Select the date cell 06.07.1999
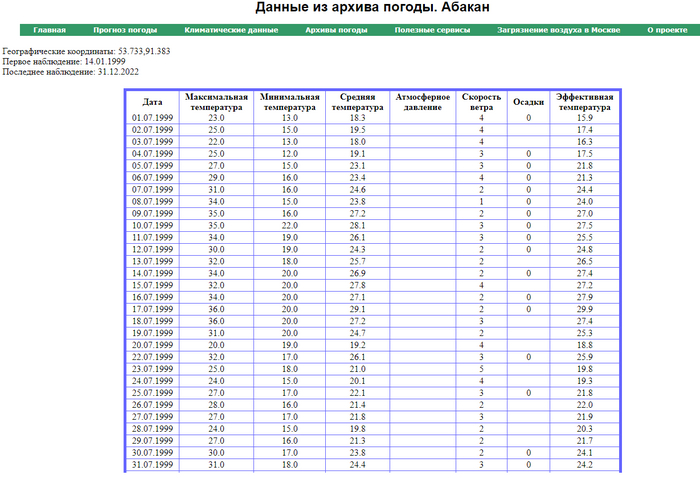The image size is (700, 479). pos(152,178)
